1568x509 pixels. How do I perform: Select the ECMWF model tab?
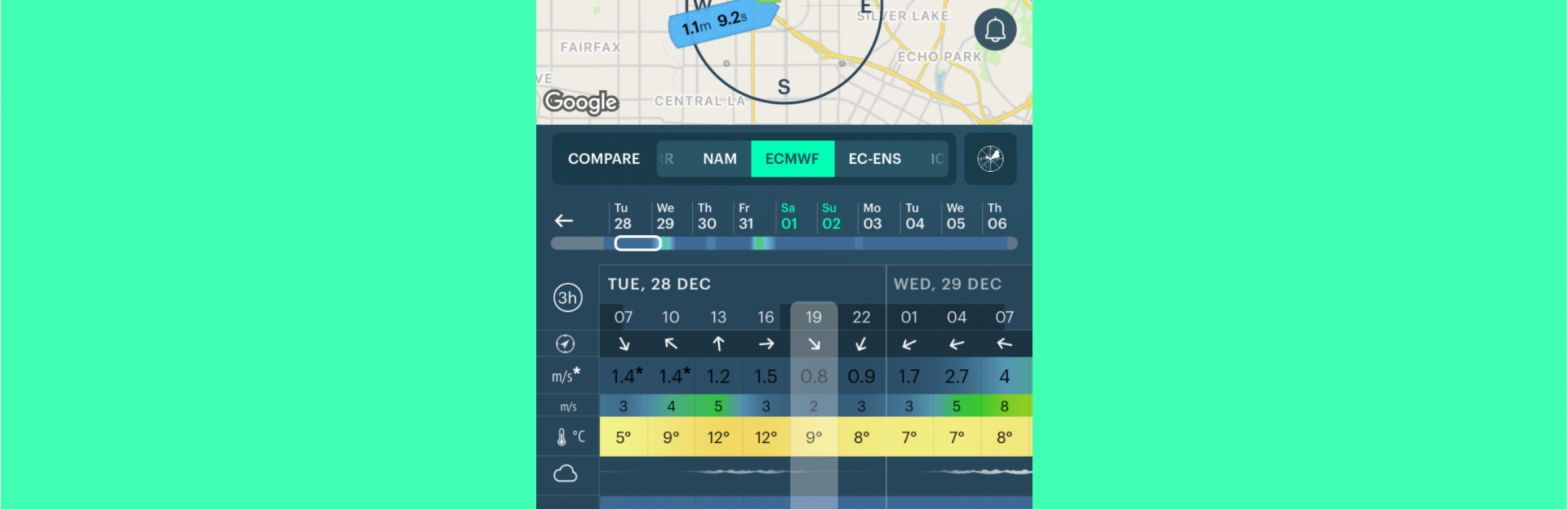[x=792, y=159]
